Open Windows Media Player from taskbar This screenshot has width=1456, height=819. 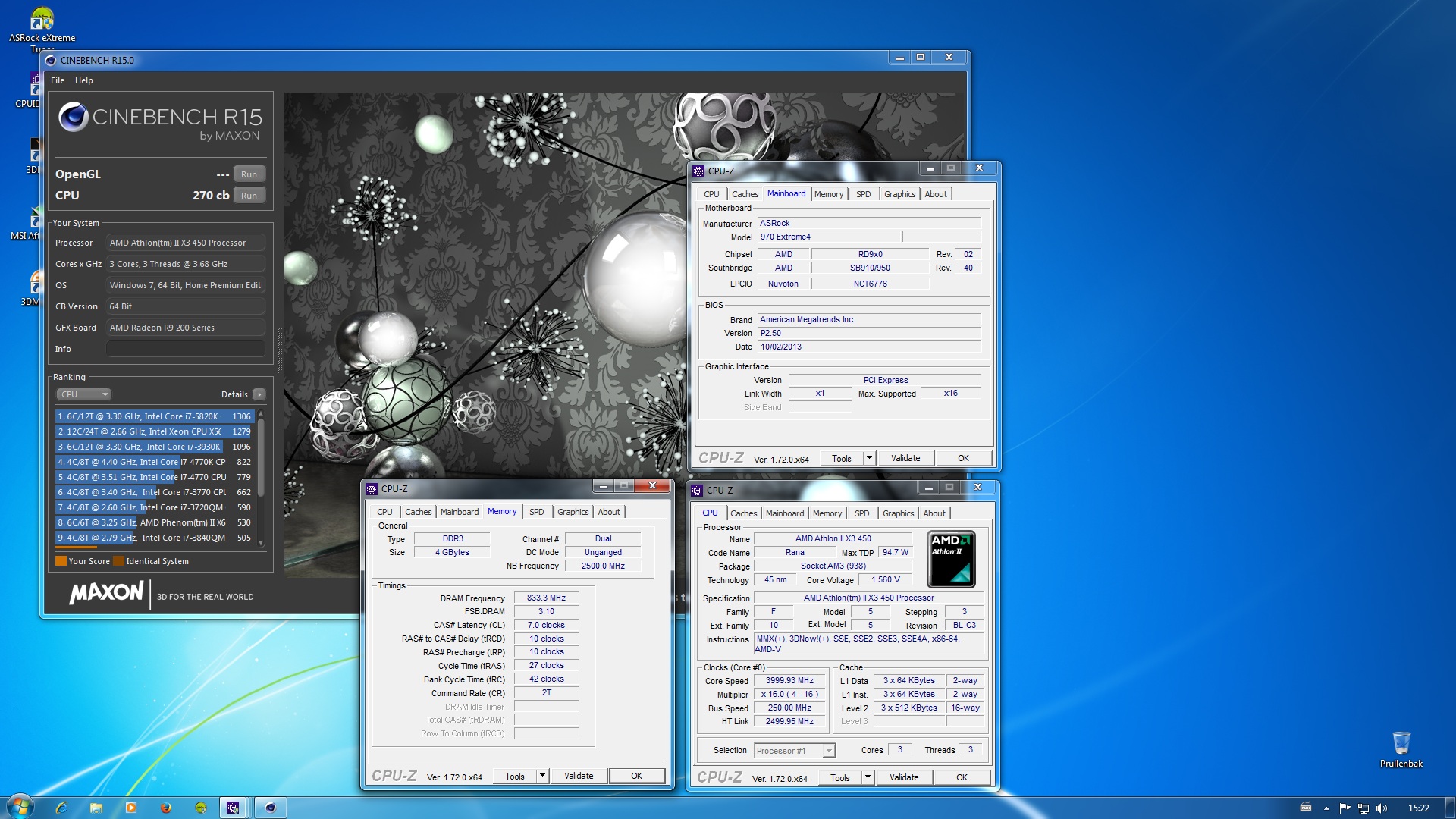pos(131,808)
